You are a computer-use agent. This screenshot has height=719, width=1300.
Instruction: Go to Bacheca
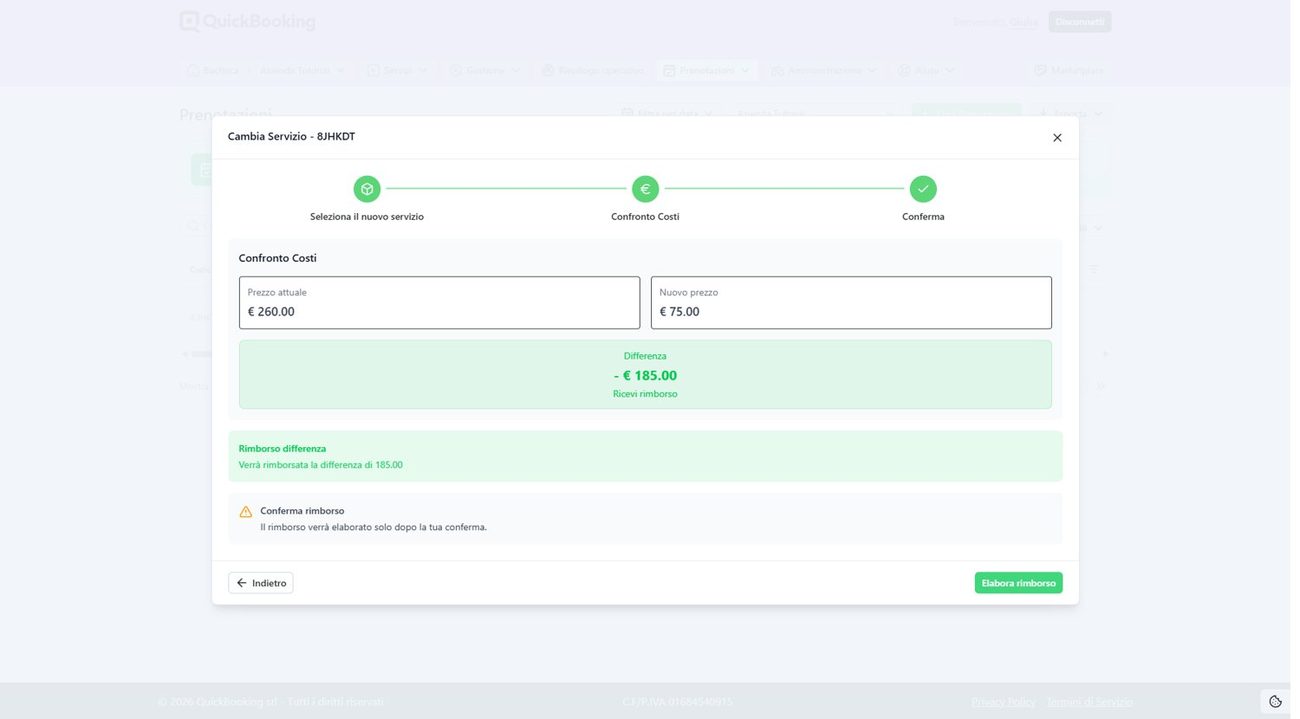[x=213, y=71]
